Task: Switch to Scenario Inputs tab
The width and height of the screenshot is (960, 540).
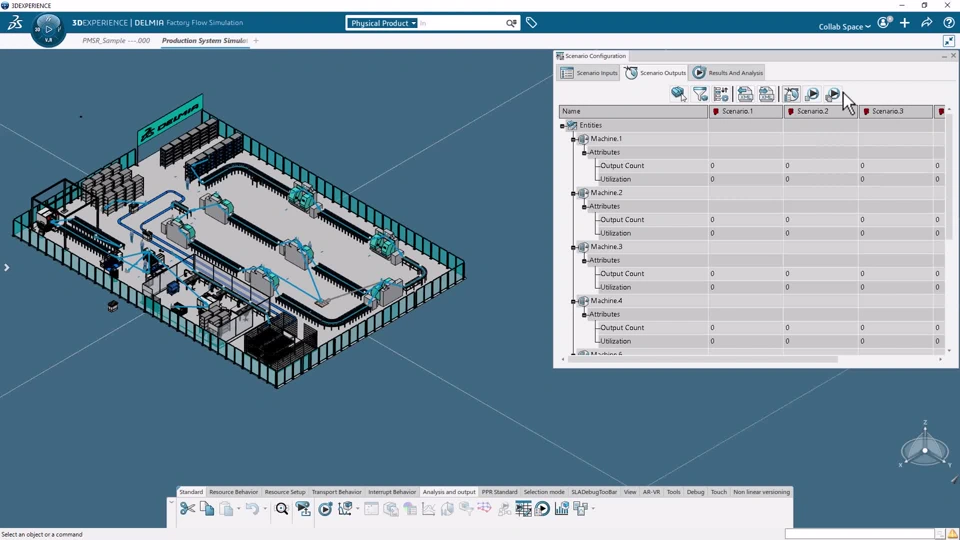Action: (589, 73)
